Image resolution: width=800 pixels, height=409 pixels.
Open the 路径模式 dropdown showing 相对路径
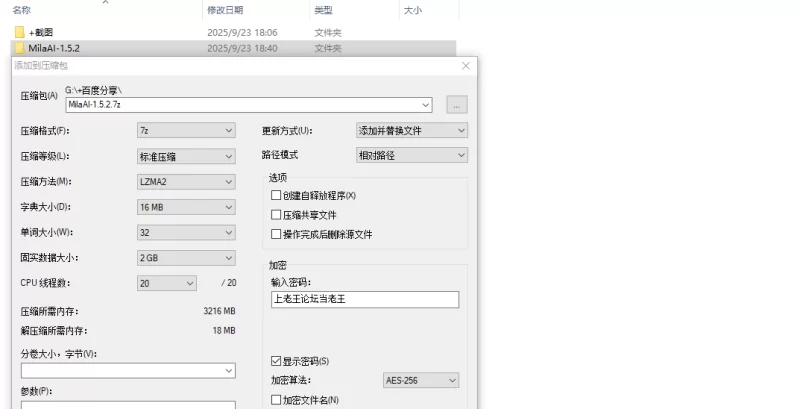click(x=412, y=155)
